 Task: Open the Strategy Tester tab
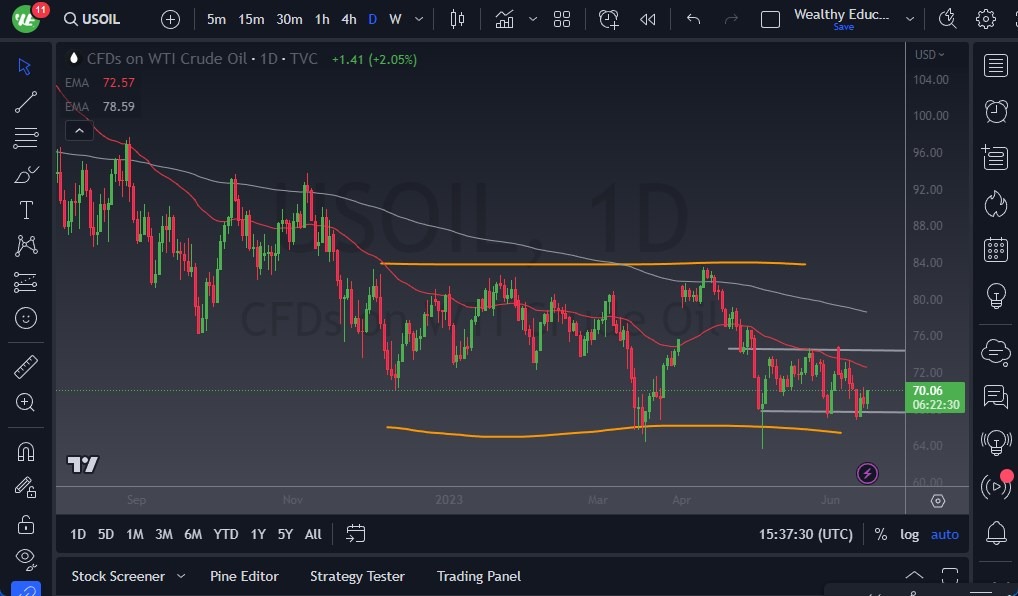tap(357, 576)
